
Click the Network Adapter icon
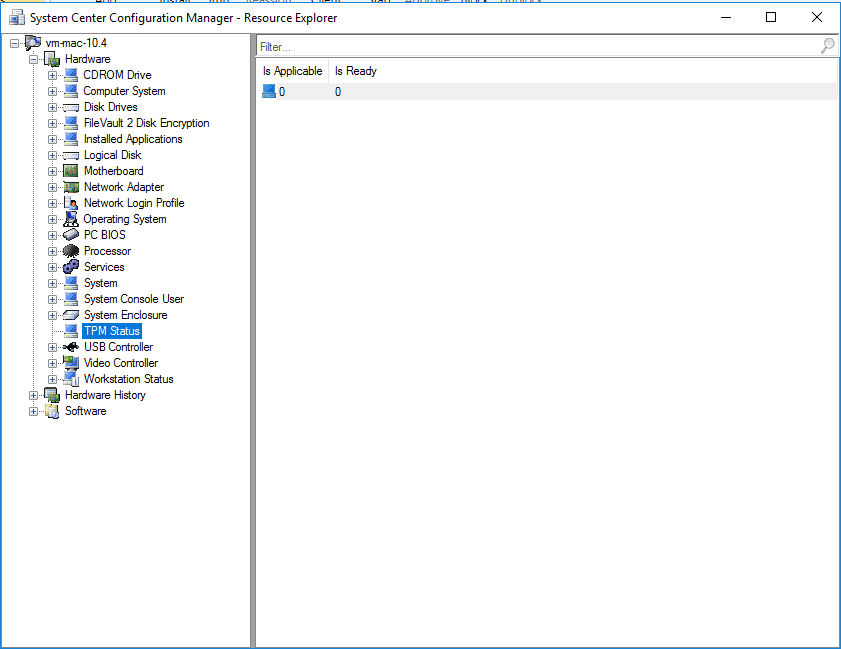click(x=71, y=187)
